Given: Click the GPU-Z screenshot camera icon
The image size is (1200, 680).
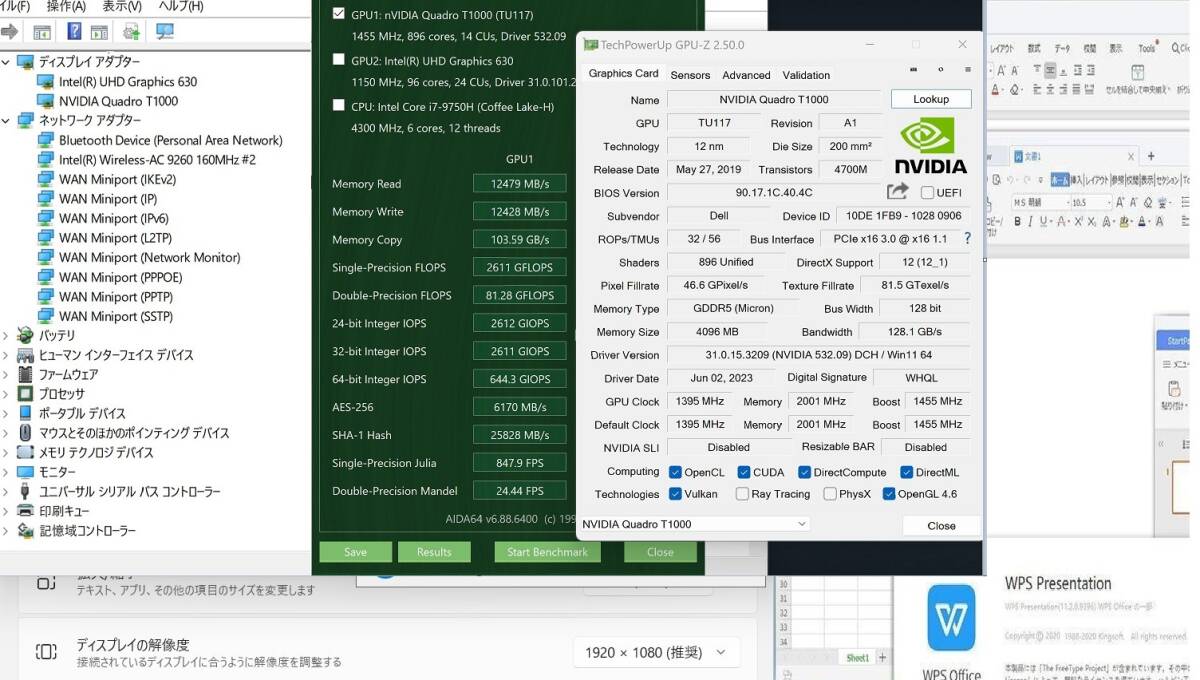Looking at the screenshot, I should coord(913,70).
